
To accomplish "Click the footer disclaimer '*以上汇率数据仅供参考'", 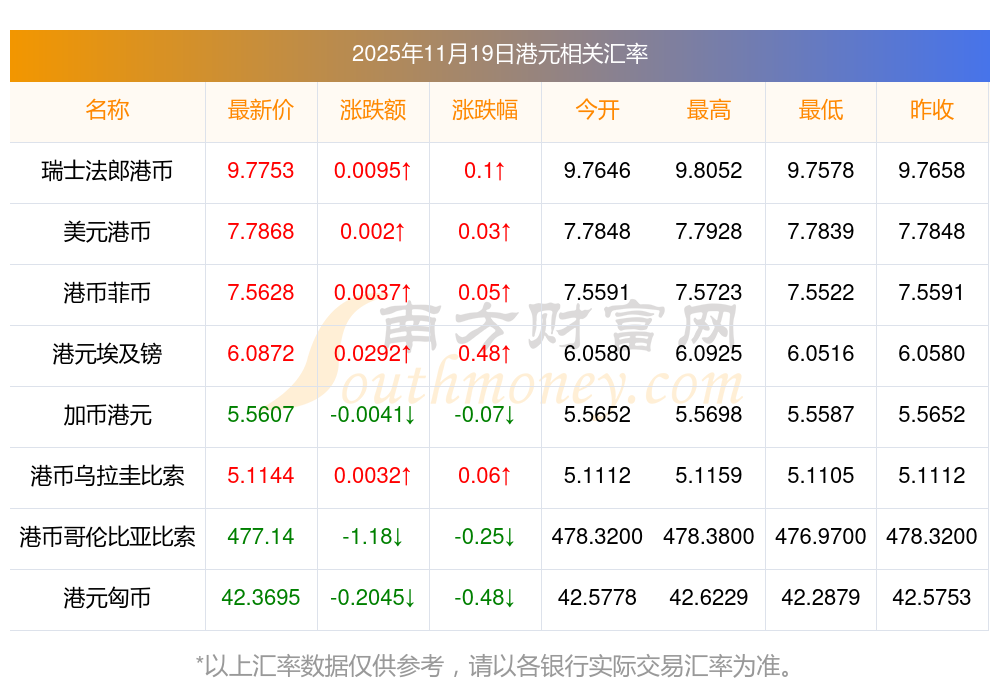I will (320, 666).
